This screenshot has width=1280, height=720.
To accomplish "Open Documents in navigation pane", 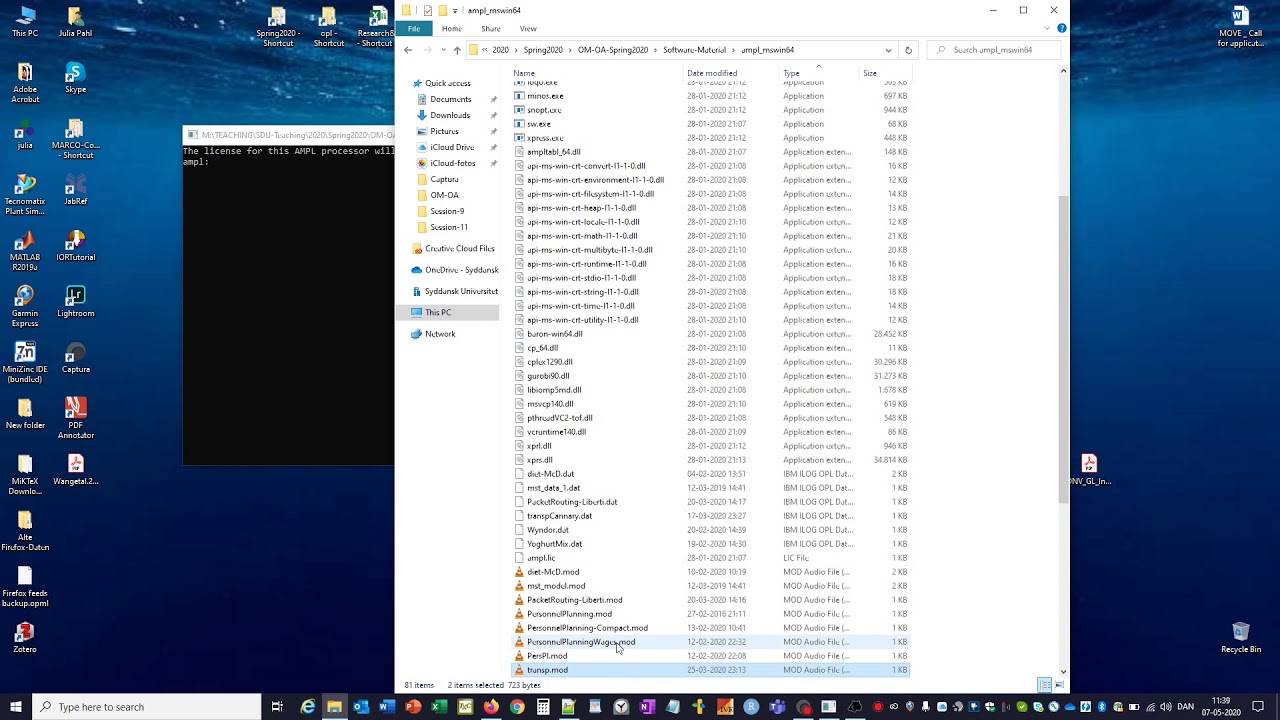I will 450,99.
